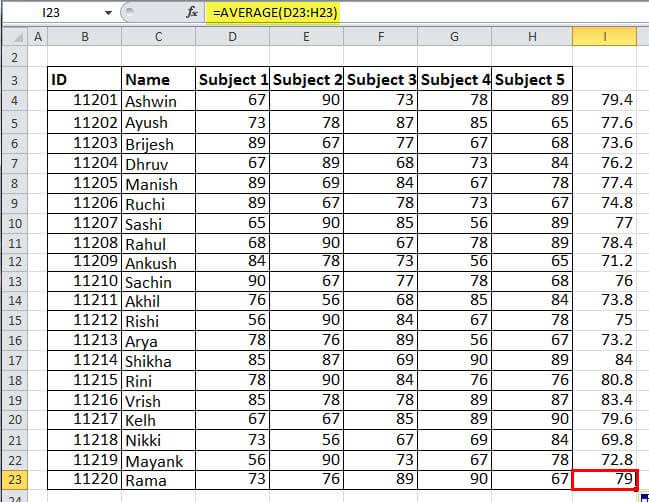The height and width of the screenshot is (502, 649).
Task: Click Nikki's Subject 2 score 56
Action: click(307, 440)
